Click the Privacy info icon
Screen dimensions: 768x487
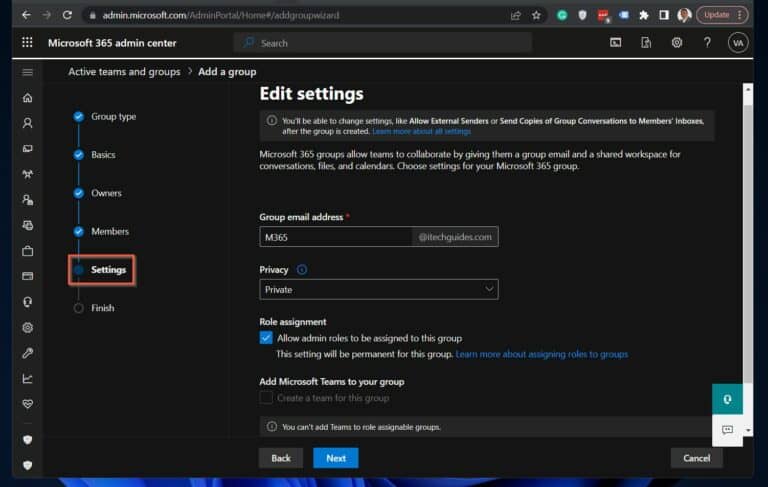click(x=302, y=269)
